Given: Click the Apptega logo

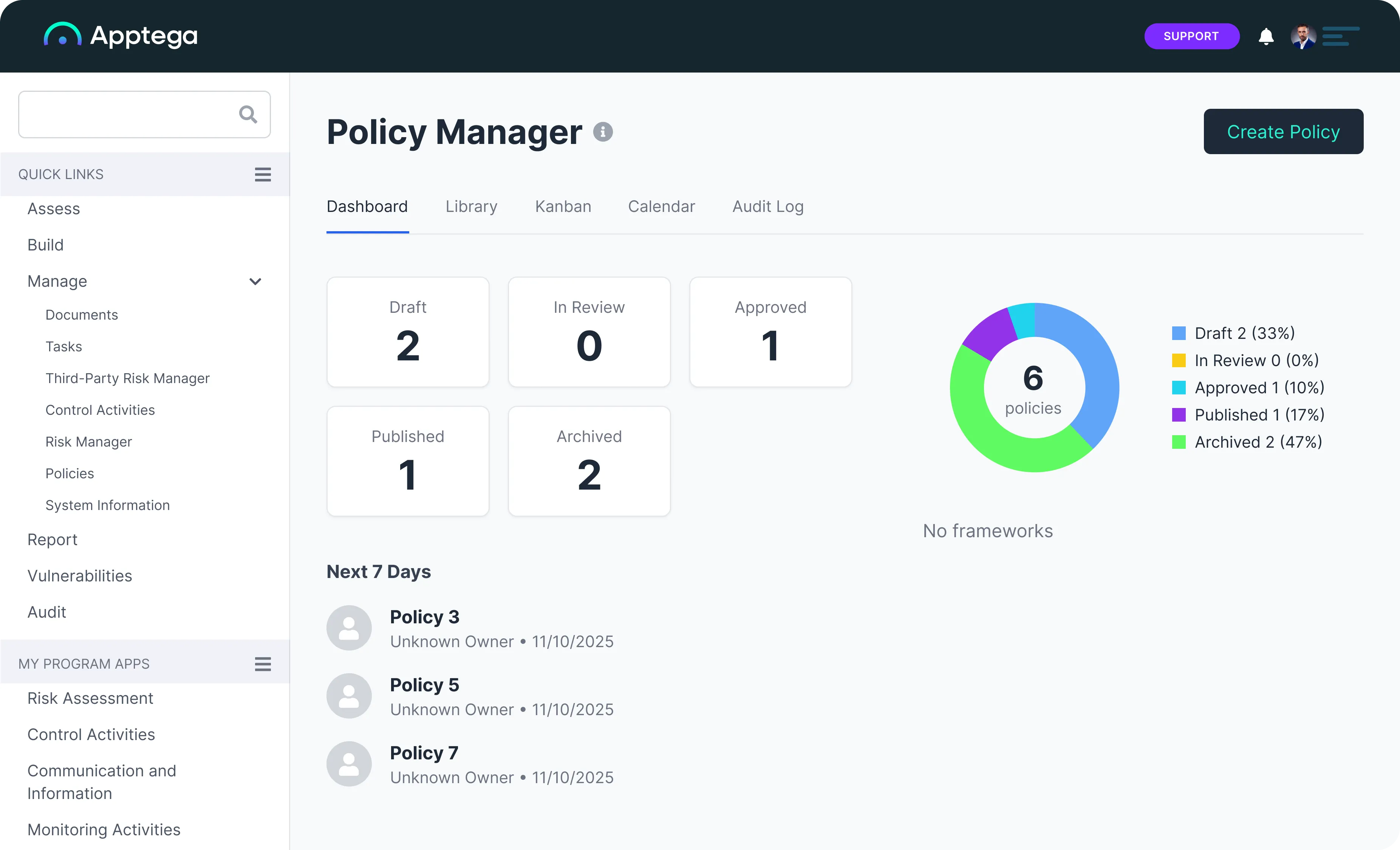Looking at the screenshot, I should (121, 35).
